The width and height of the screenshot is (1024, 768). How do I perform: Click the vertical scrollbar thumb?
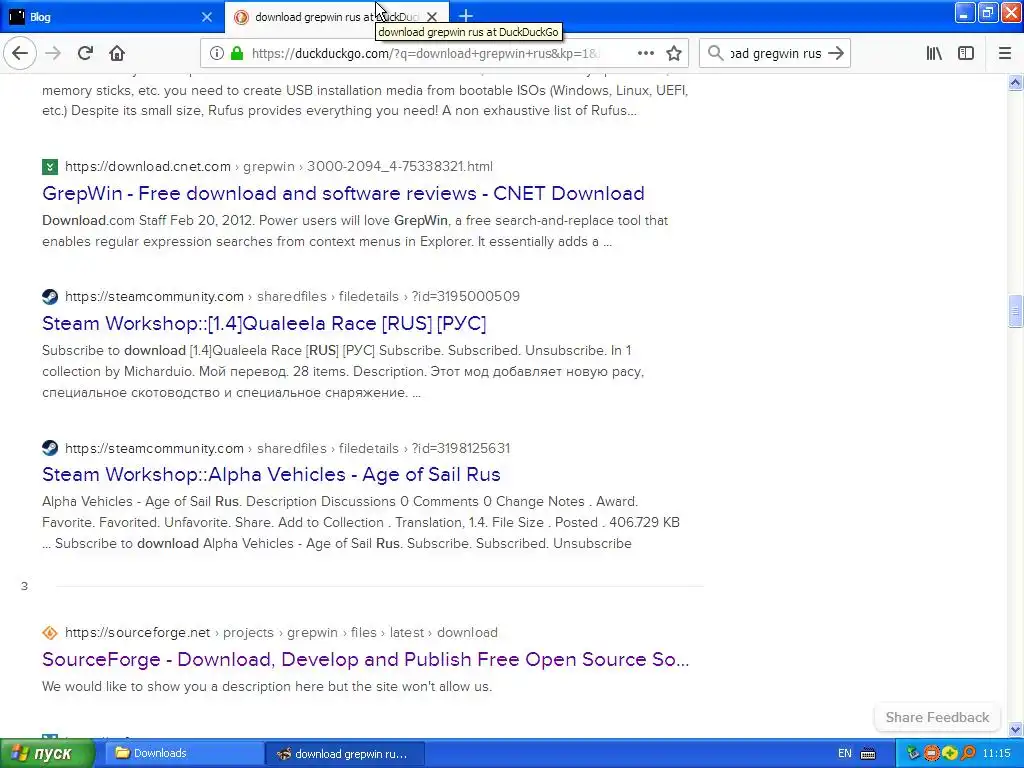[x=1015, y=311]
